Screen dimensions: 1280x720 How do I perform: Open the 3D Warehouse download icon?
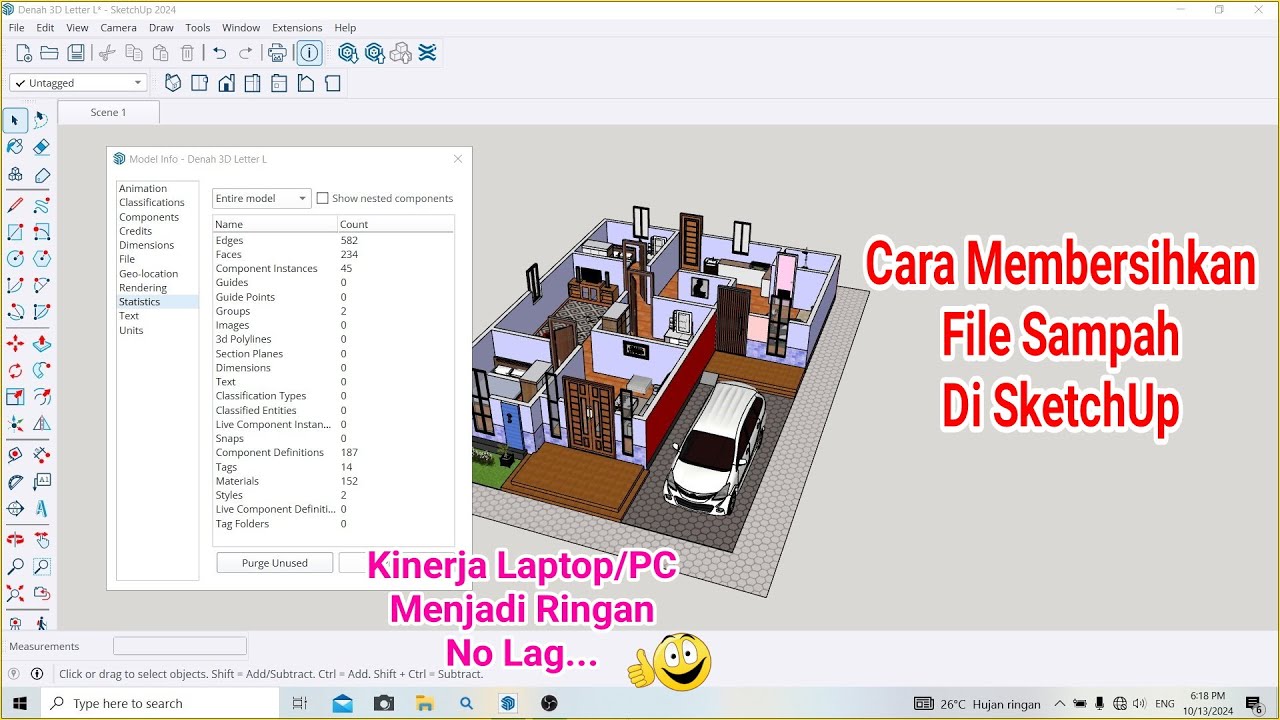coord(347,53)
